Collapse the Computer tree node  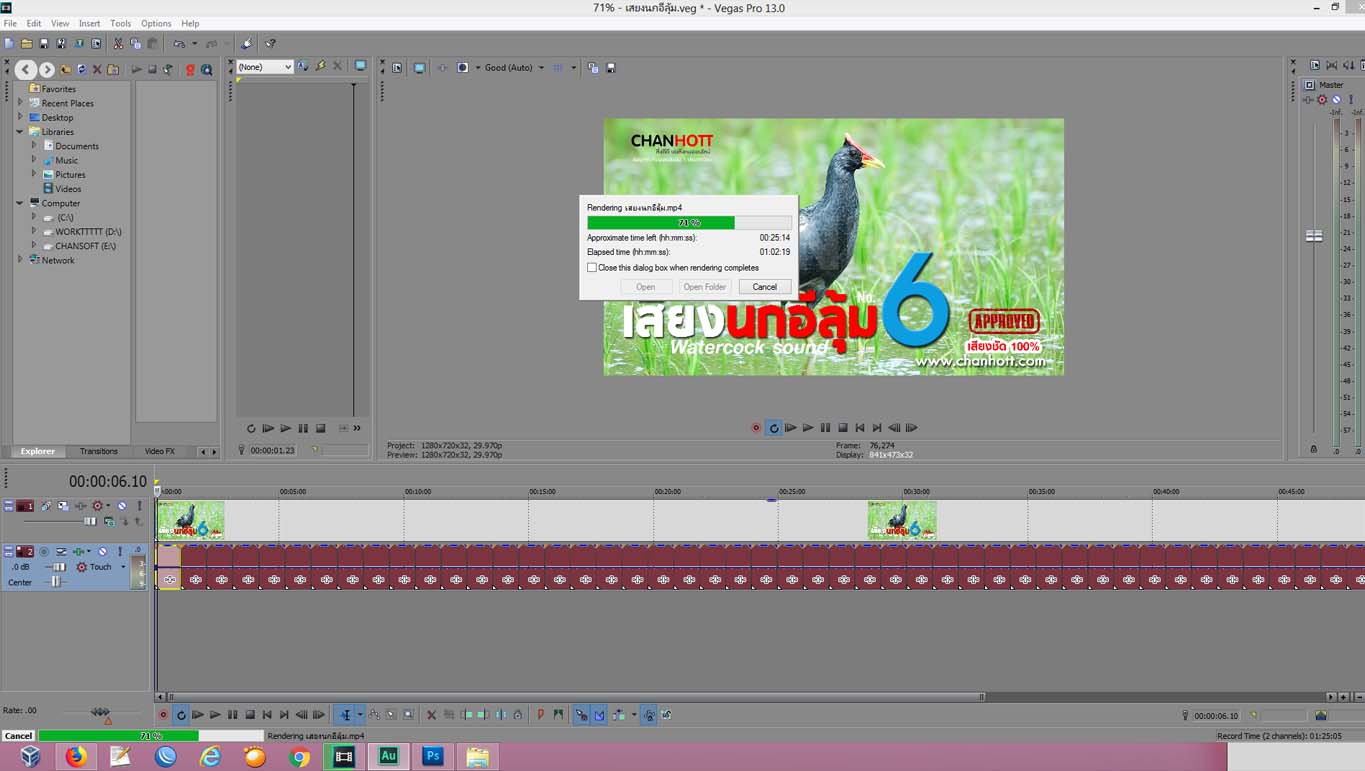coord(20,202)
